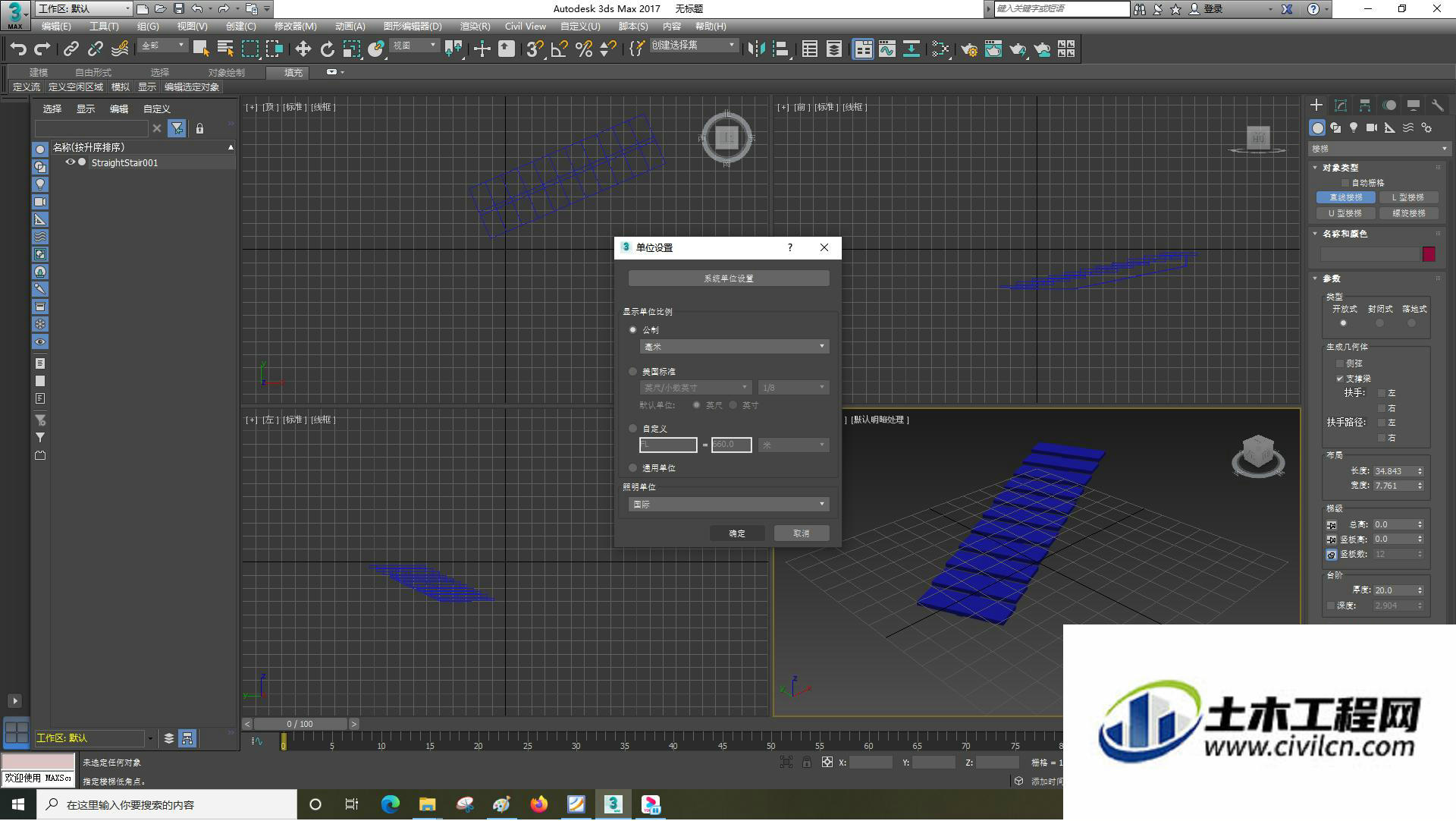Open the 毫米 metric unit dropdown
1456x821 pixels.
(x=734, y=347)
